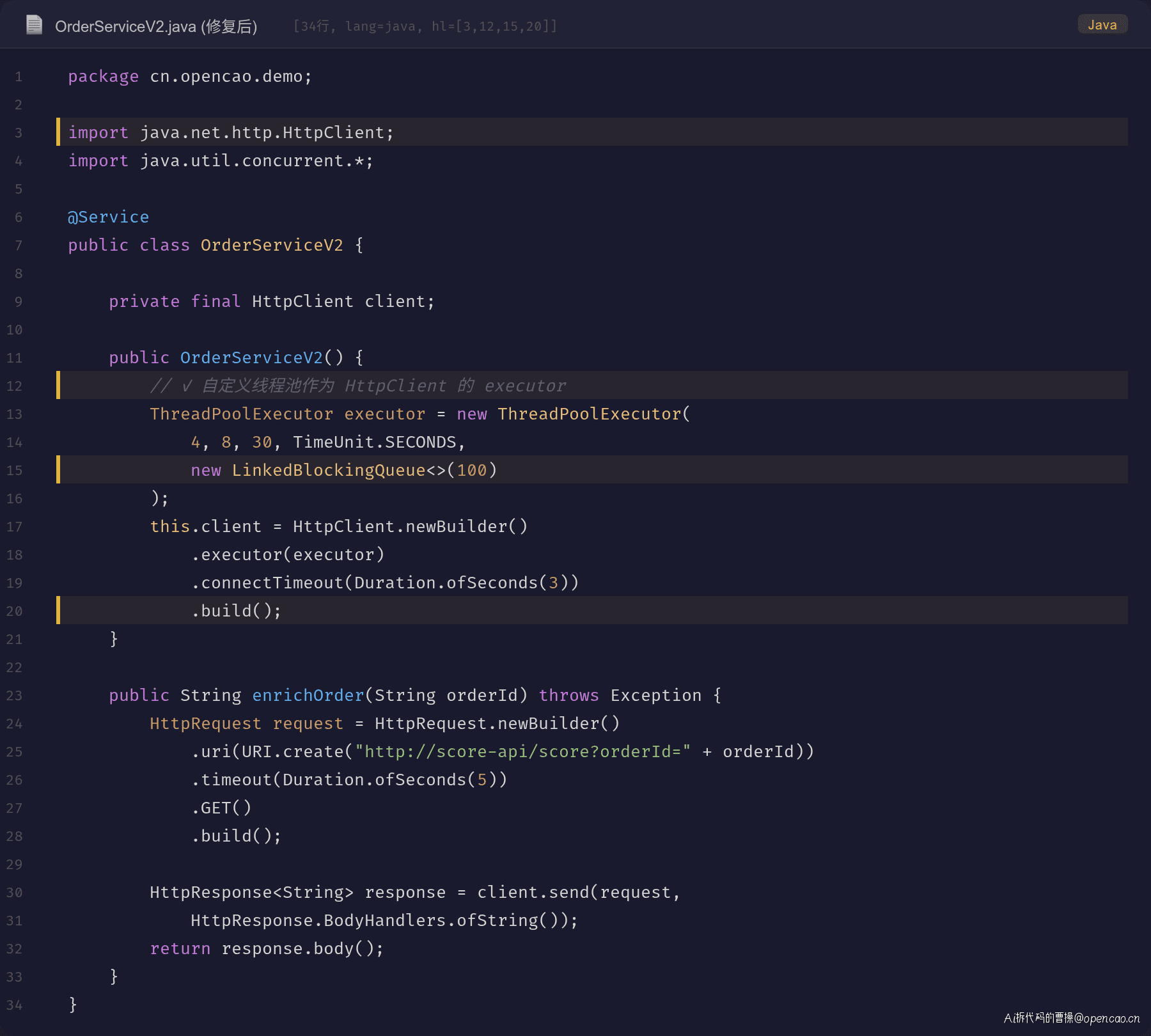Click the document file icon in header
The height and width of the screenshot is (1036, 1151).
click(34, 25)
